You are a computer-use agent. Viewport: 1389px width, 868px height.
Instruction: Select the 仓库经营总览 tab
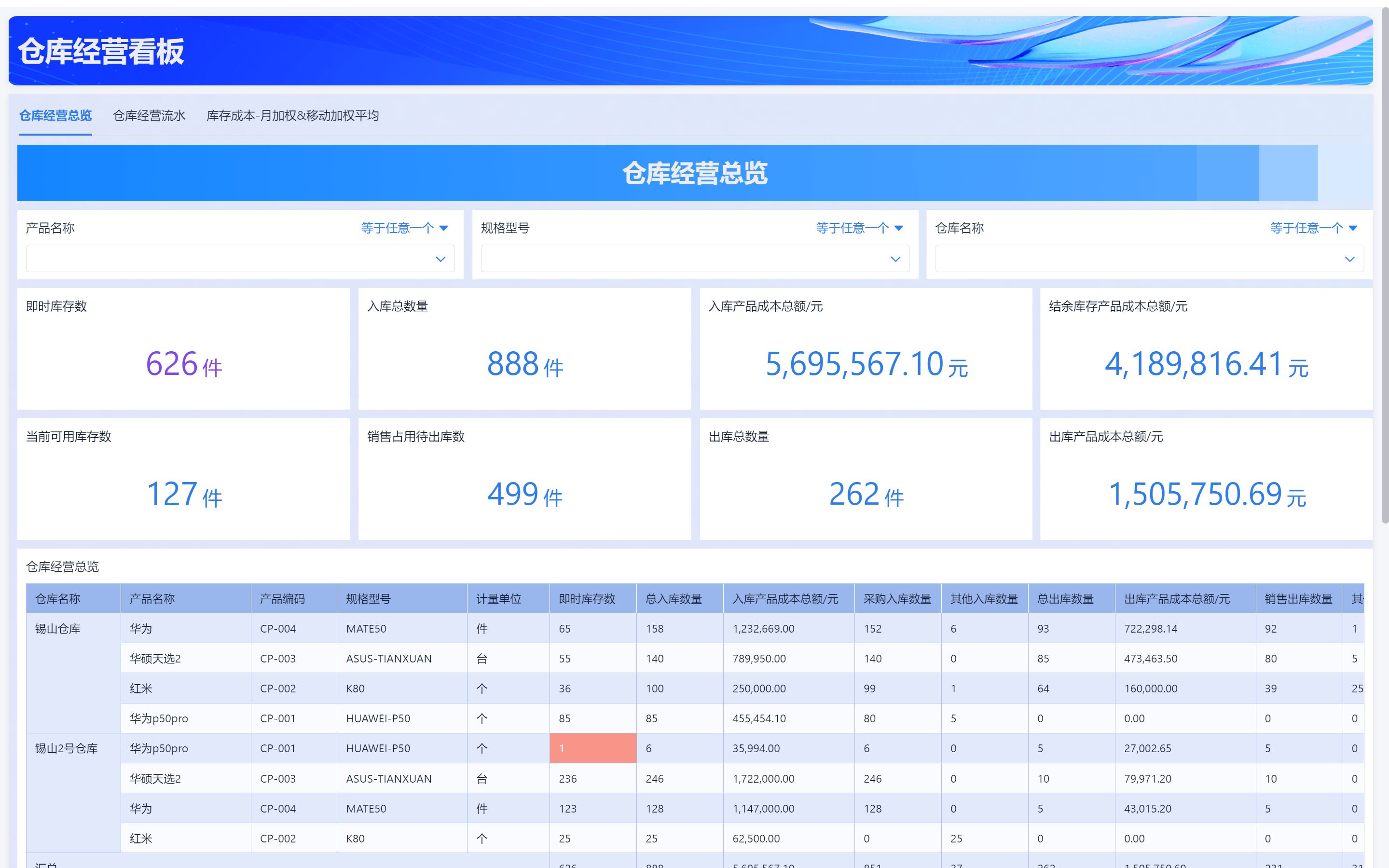click(x=55, y=115)
